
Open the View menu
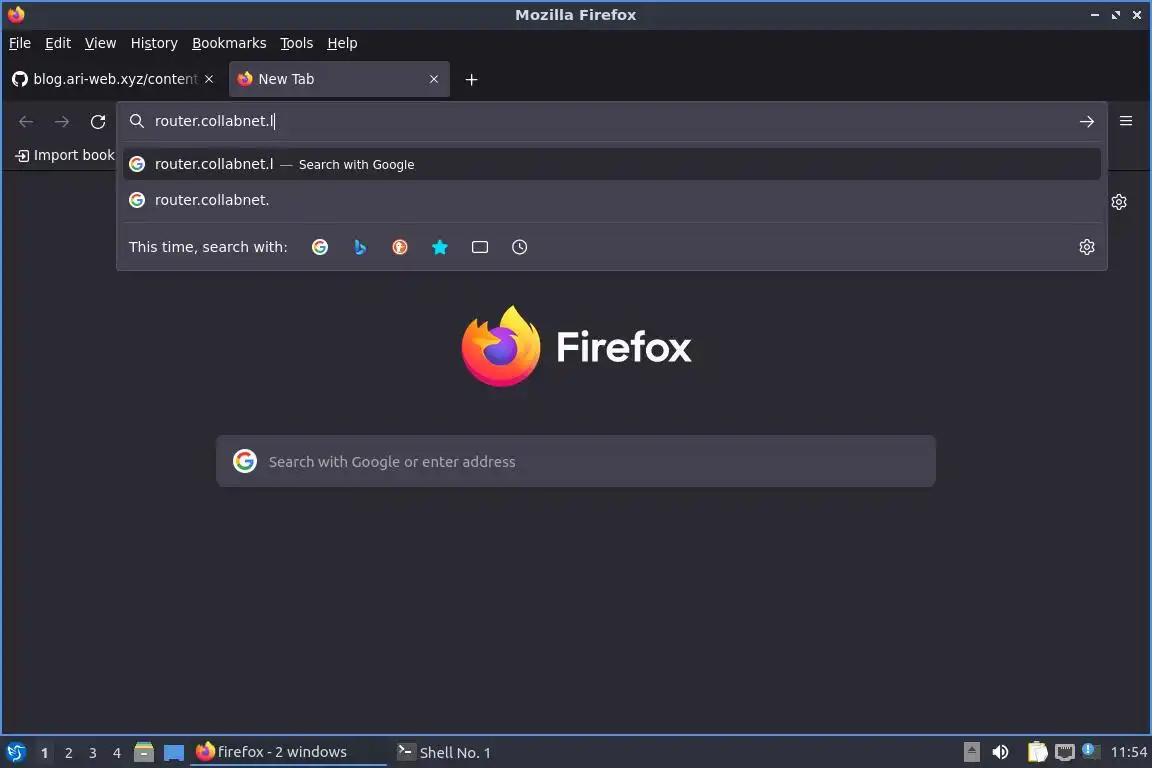tap(100, 43)
